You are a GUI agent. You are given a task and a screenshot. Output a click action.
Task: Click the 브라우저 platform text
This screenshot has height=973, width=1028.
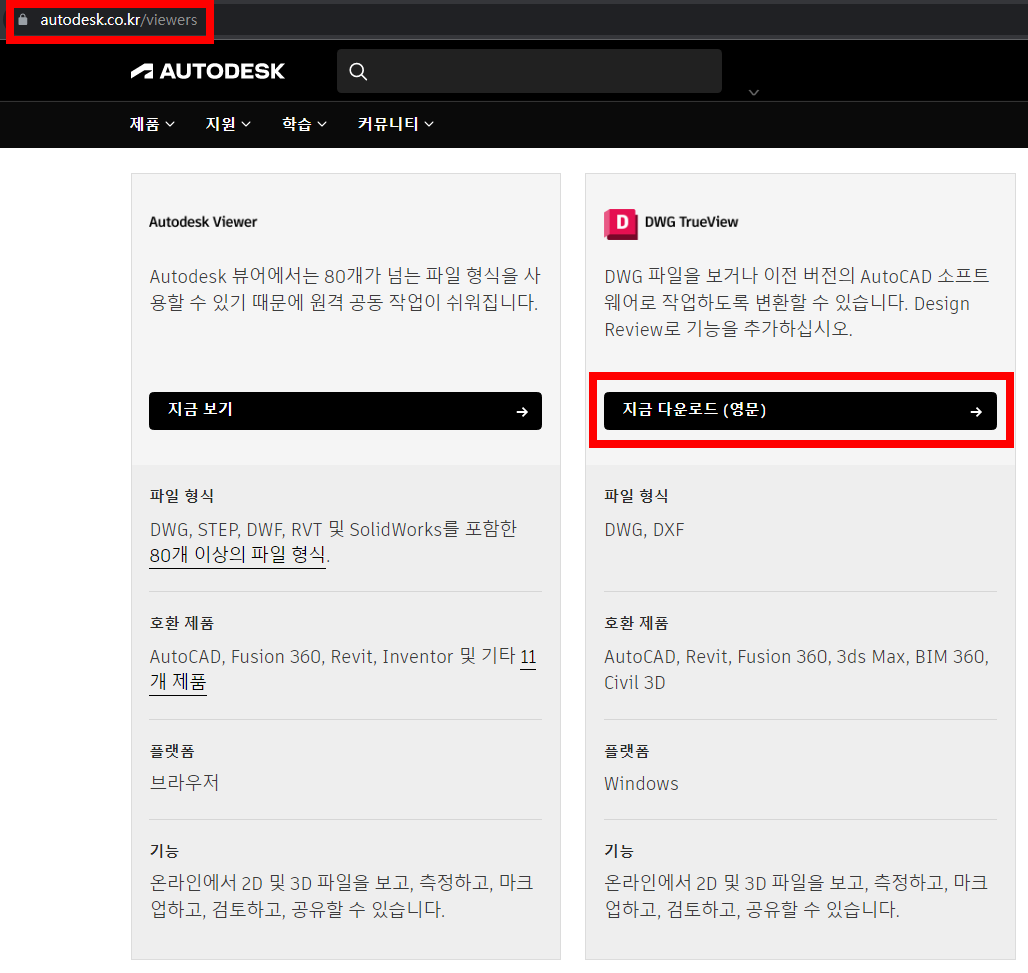184,783
